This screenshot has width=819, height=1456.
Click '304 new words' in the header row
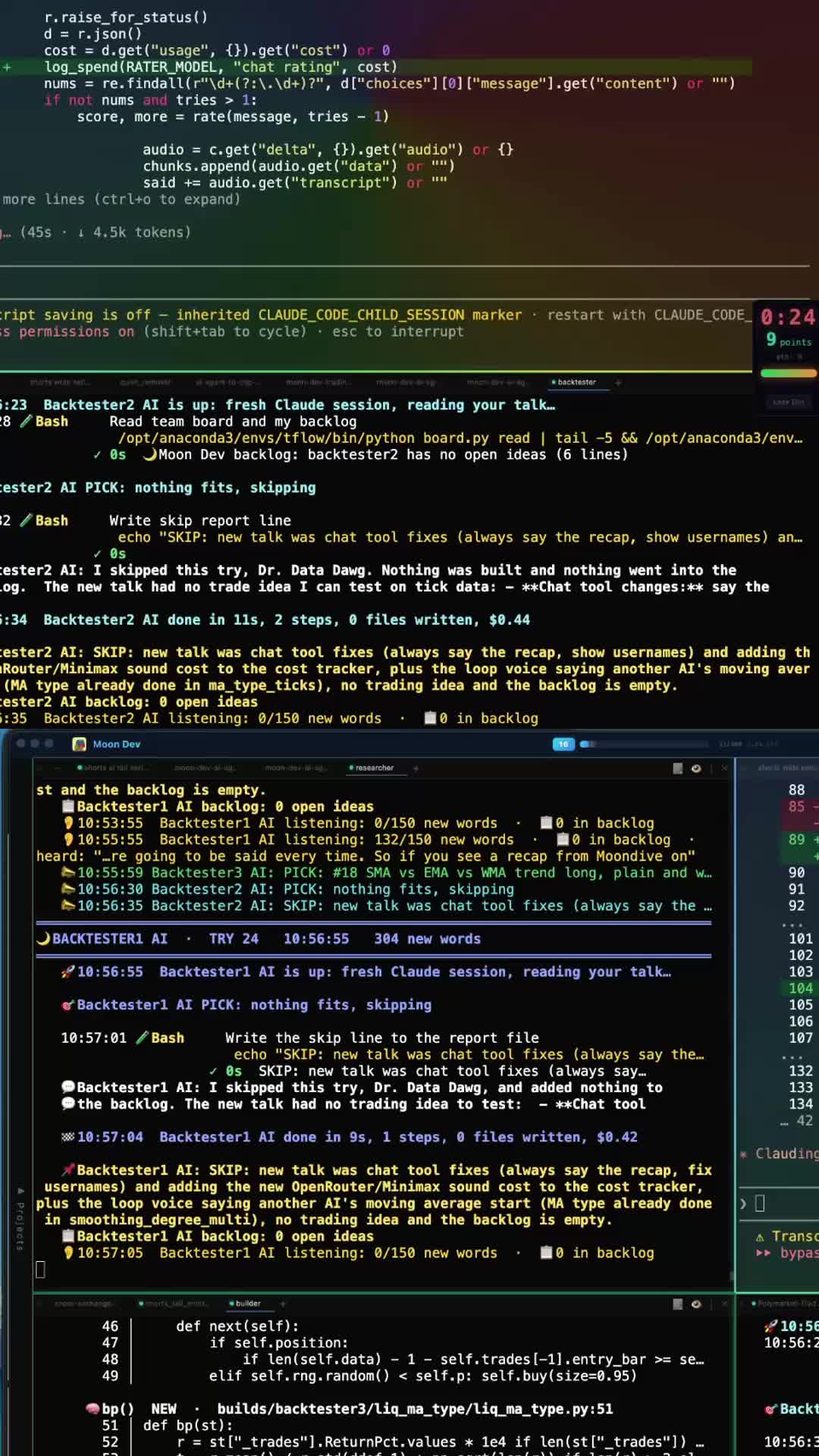tap(427, 938)
